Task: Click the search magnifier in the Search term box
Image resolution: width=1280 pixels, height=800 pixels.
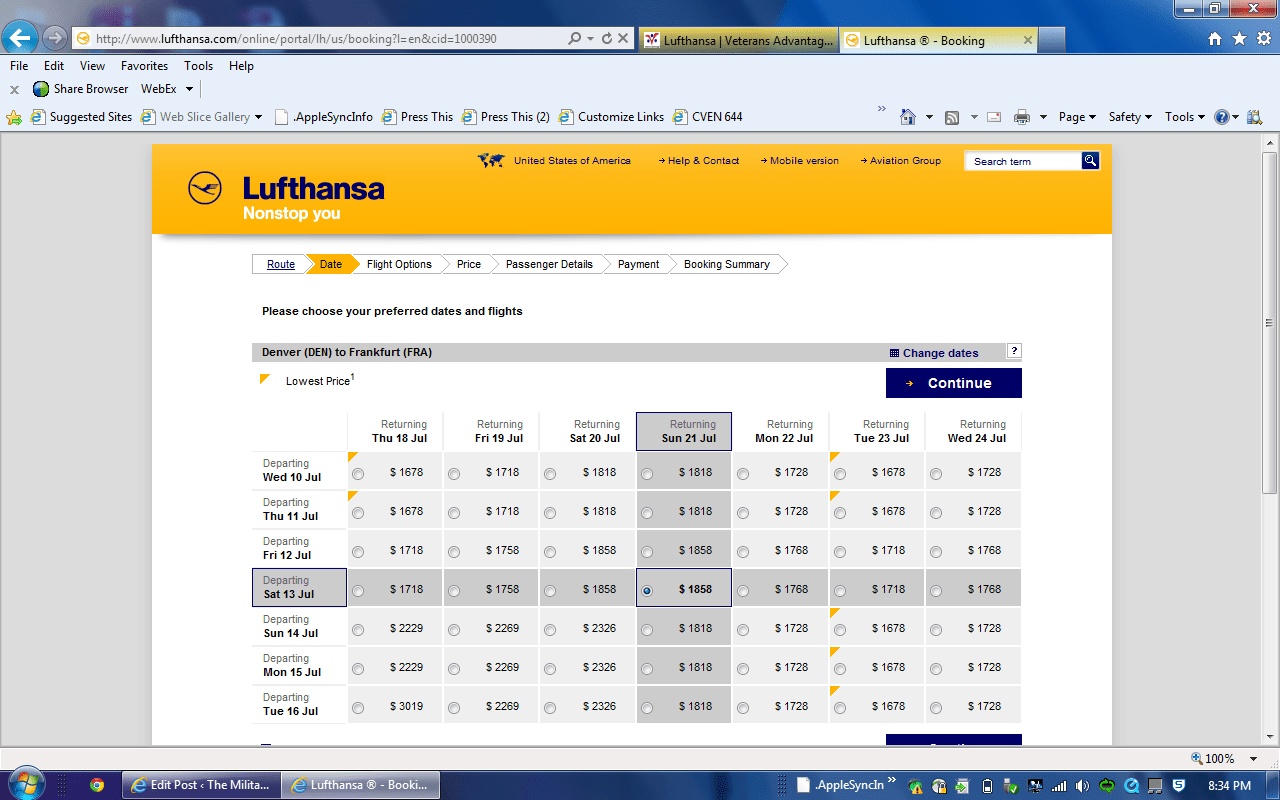Action: 1089,160
